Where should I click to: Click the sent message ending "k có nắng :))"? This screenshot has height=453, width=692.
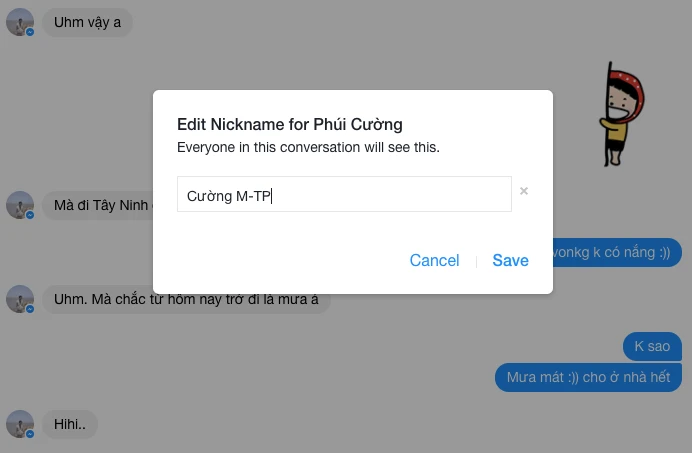point(617,253)
